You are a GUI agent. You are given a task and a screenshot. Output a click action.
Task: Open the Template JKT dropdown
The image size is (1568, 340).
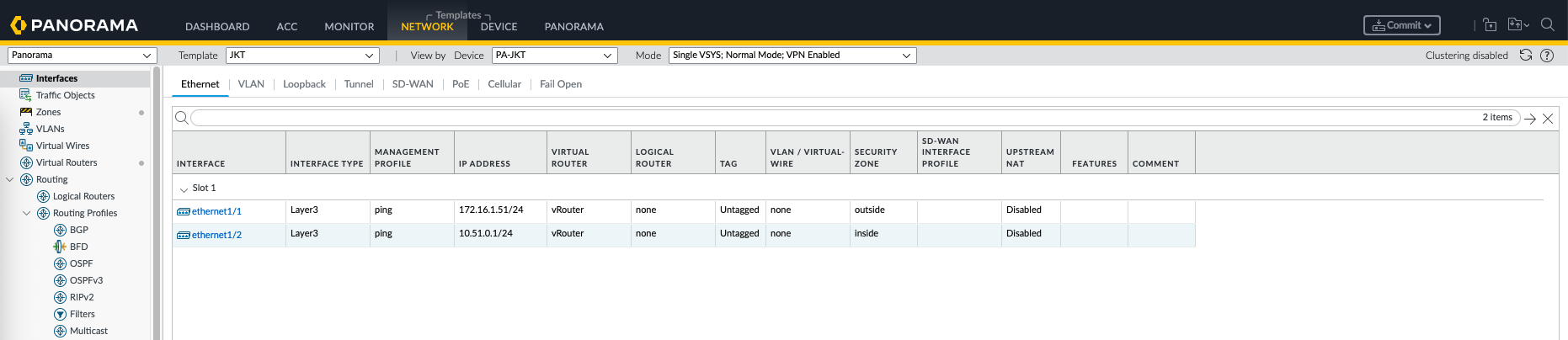tap(302, 56)
